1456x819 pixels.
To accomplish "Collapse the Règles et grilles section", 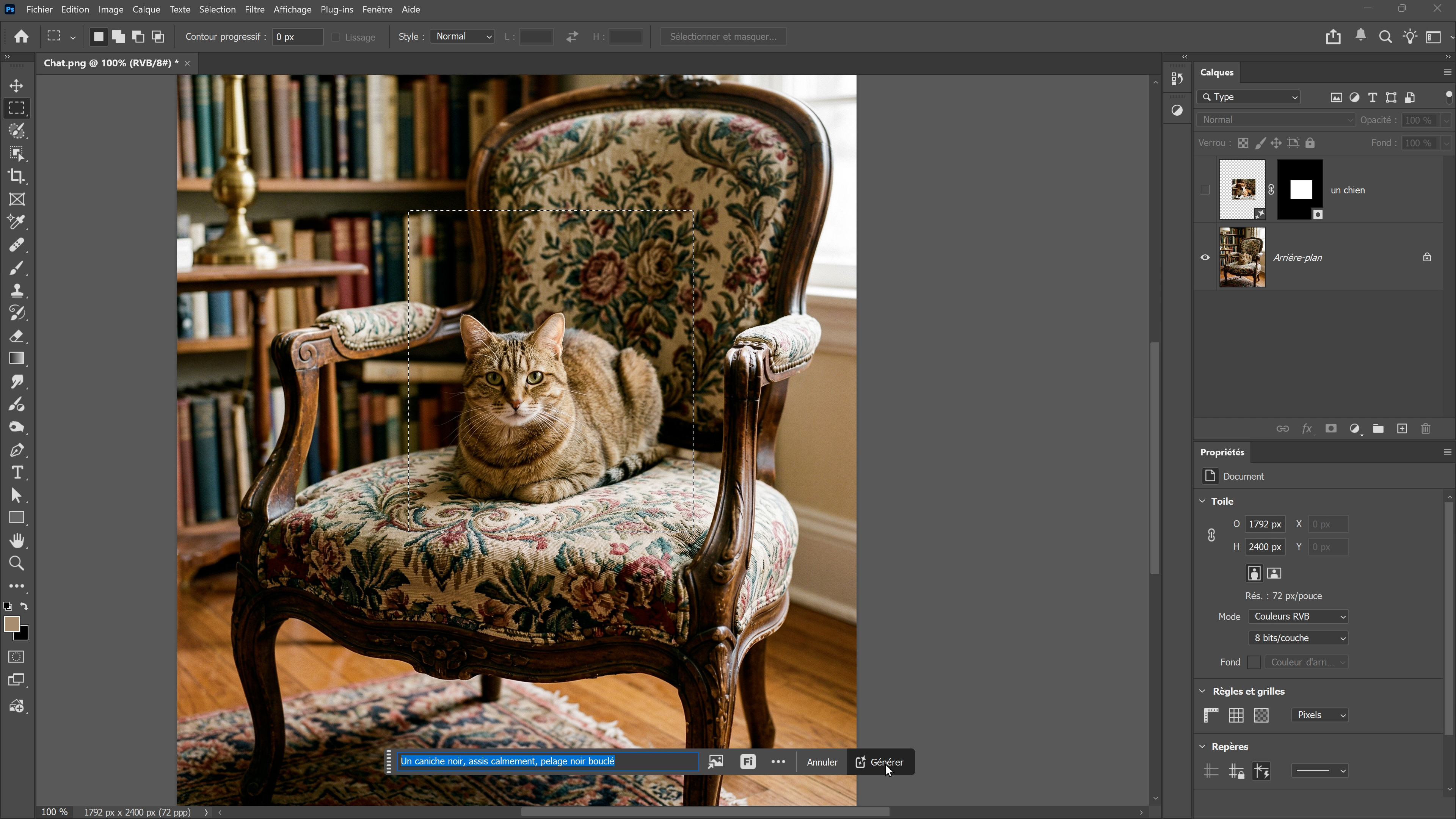I will pos(1202,691).
